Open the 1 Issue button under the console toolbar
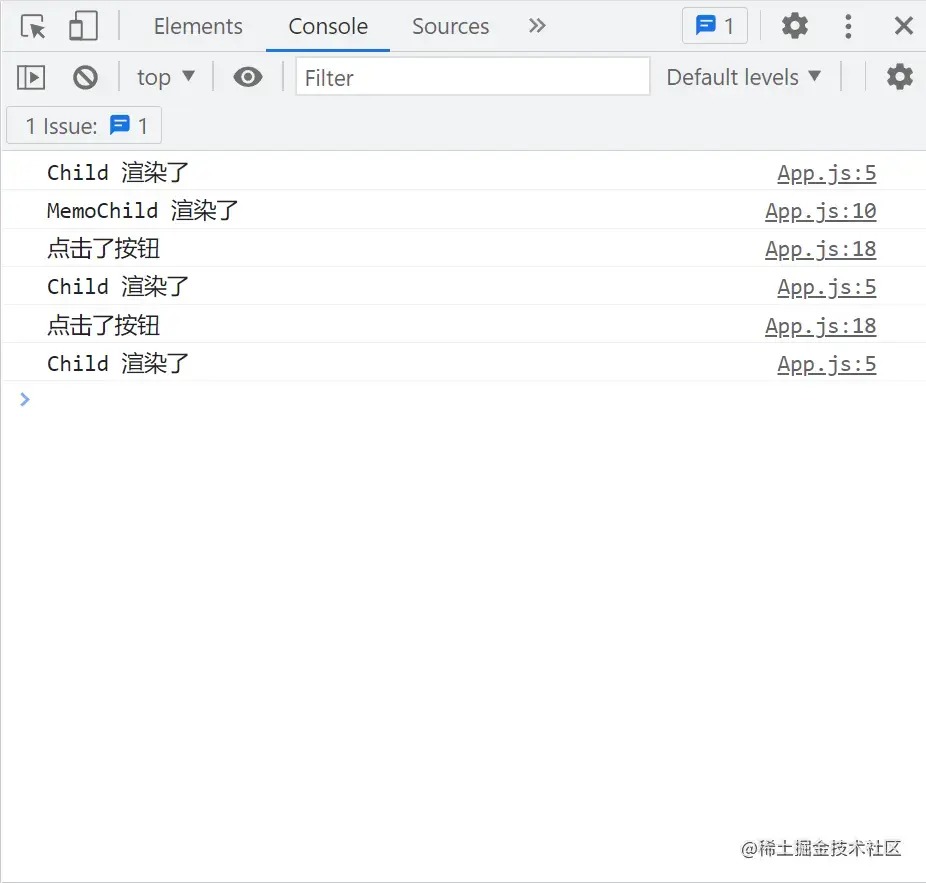Screen dimensions: 926x883 (x=84, y=126)
